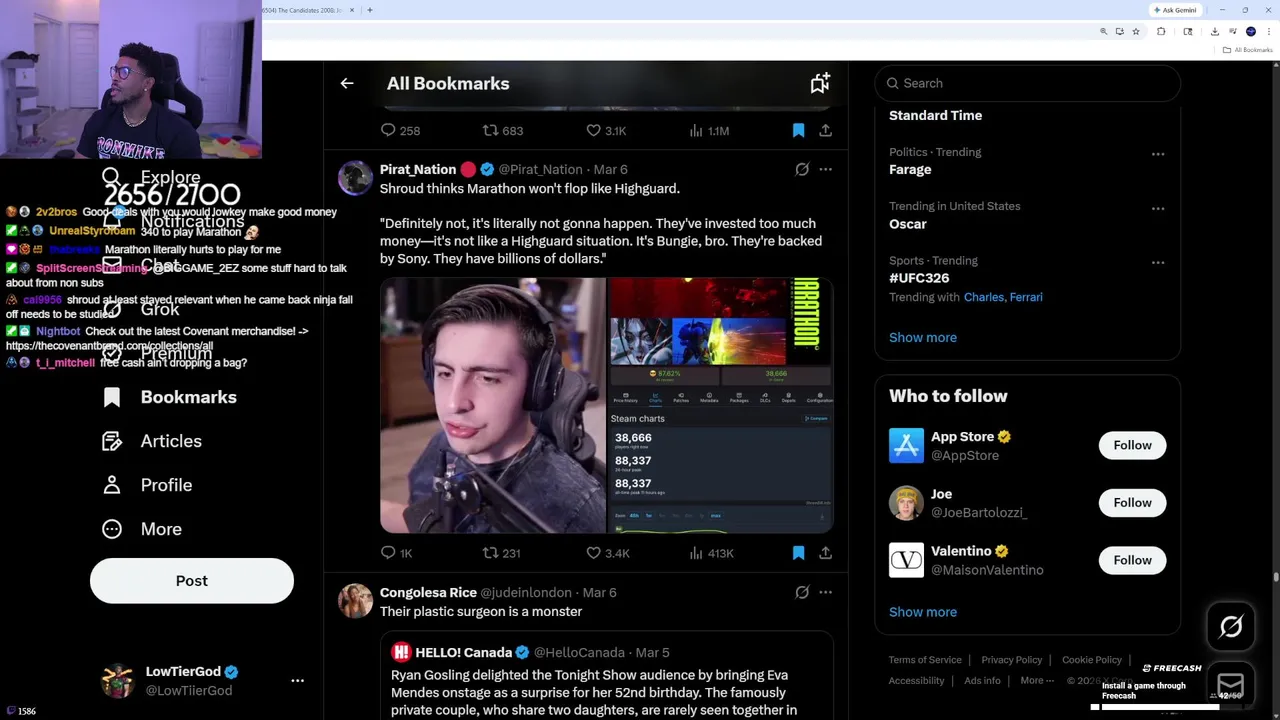Open more options on Pirat_Nation post

[x=825, y=170]
